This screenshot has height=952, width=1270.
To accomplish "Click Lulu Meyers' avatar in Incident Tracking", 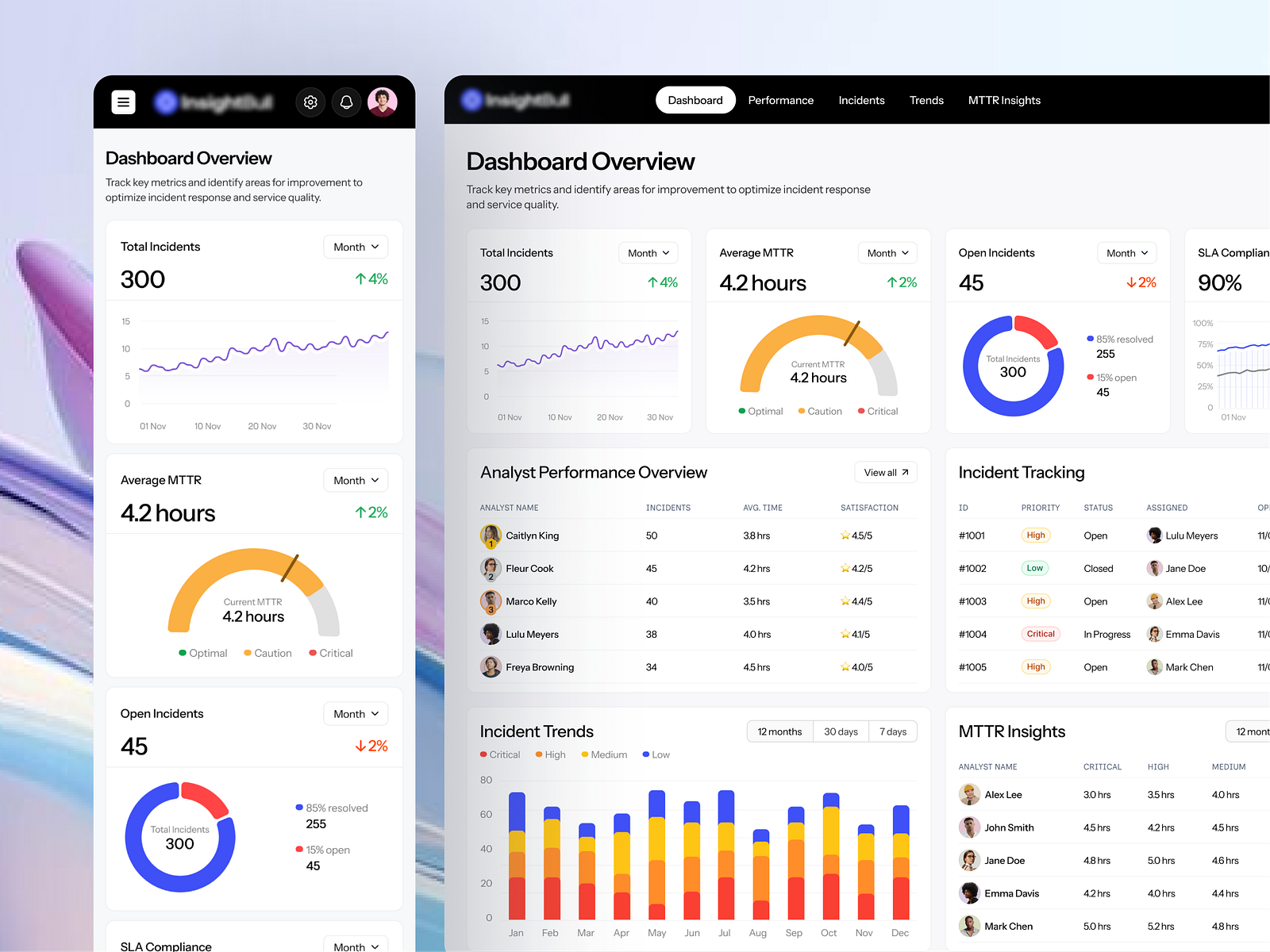I will coord(1153,535).
